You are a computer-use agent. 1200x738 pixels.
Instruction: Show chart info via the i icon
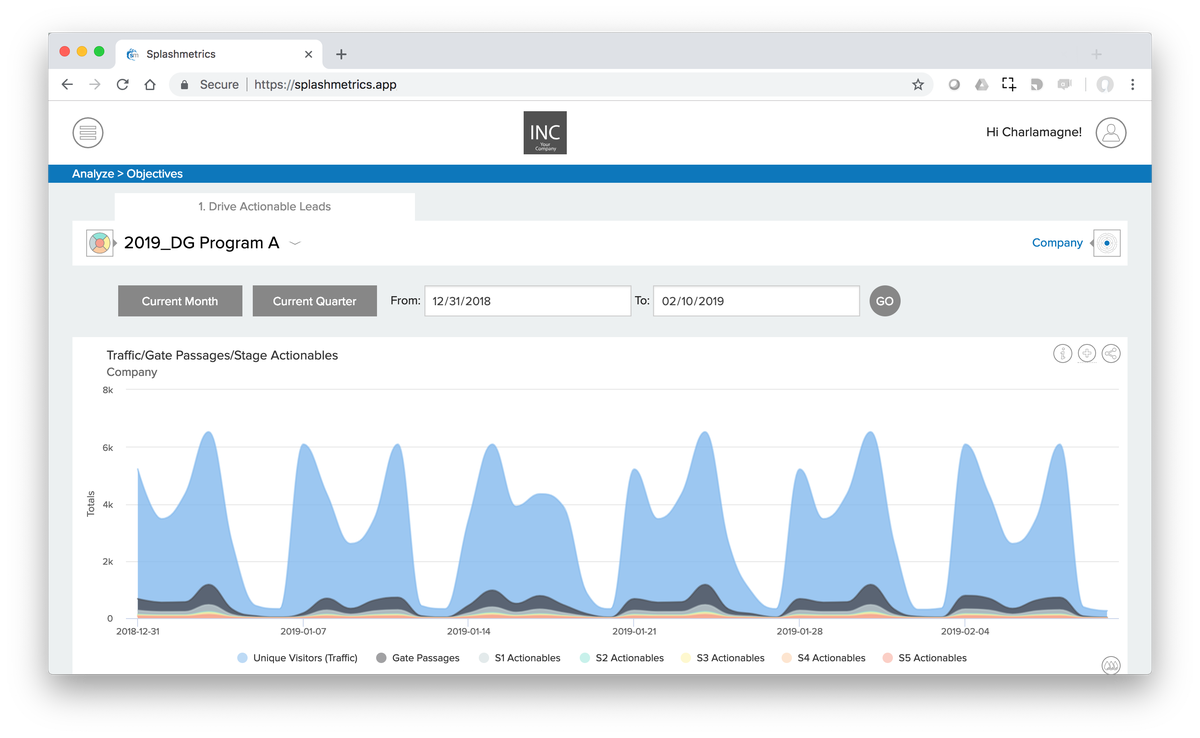coord(1063,353)
